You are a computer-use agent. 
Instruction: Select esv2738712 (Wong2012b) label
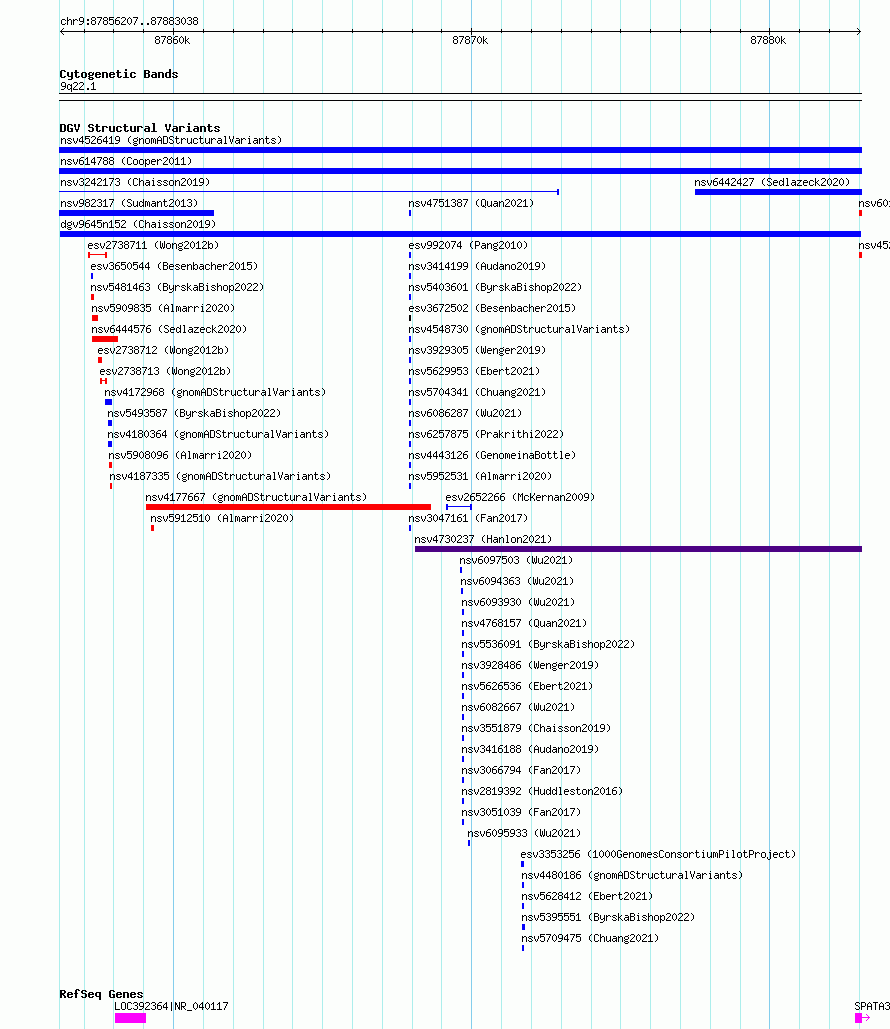point(163,350)
